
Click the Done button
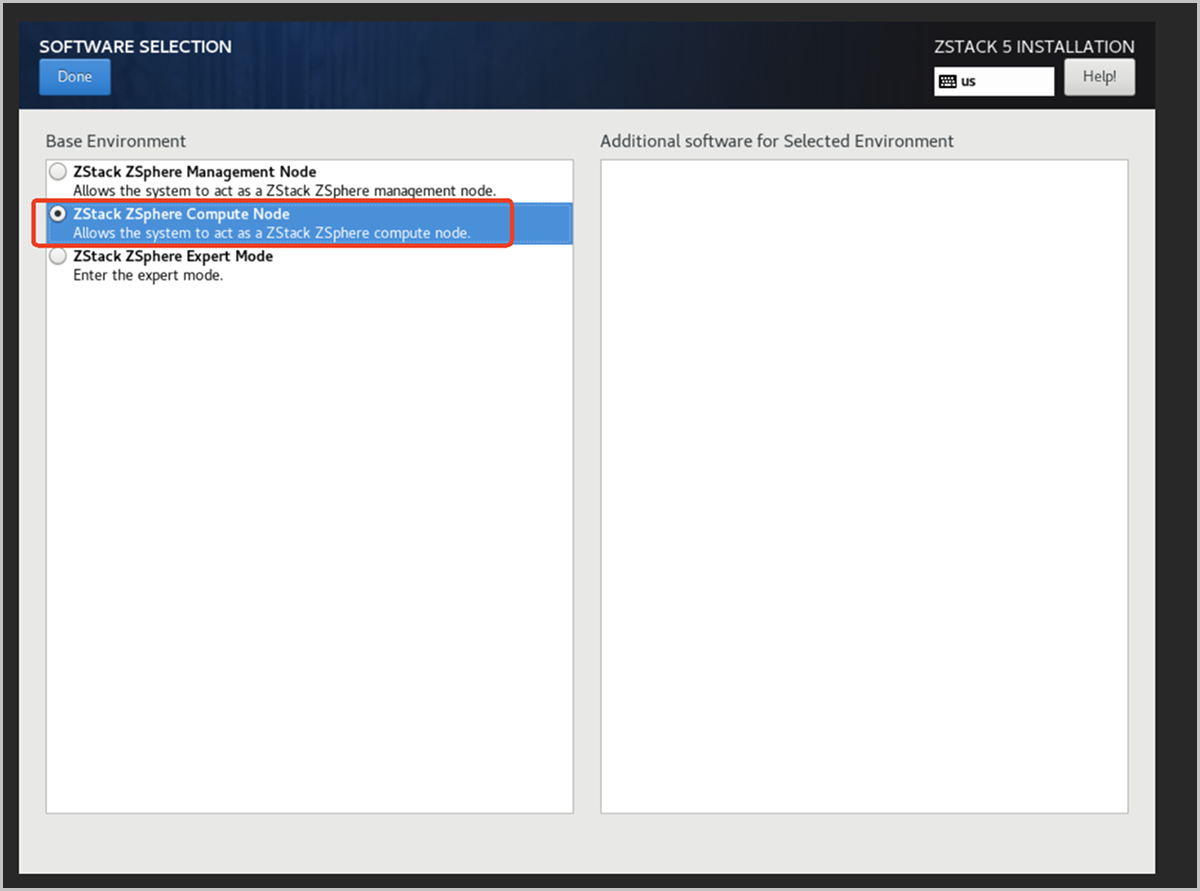(75, 77)
